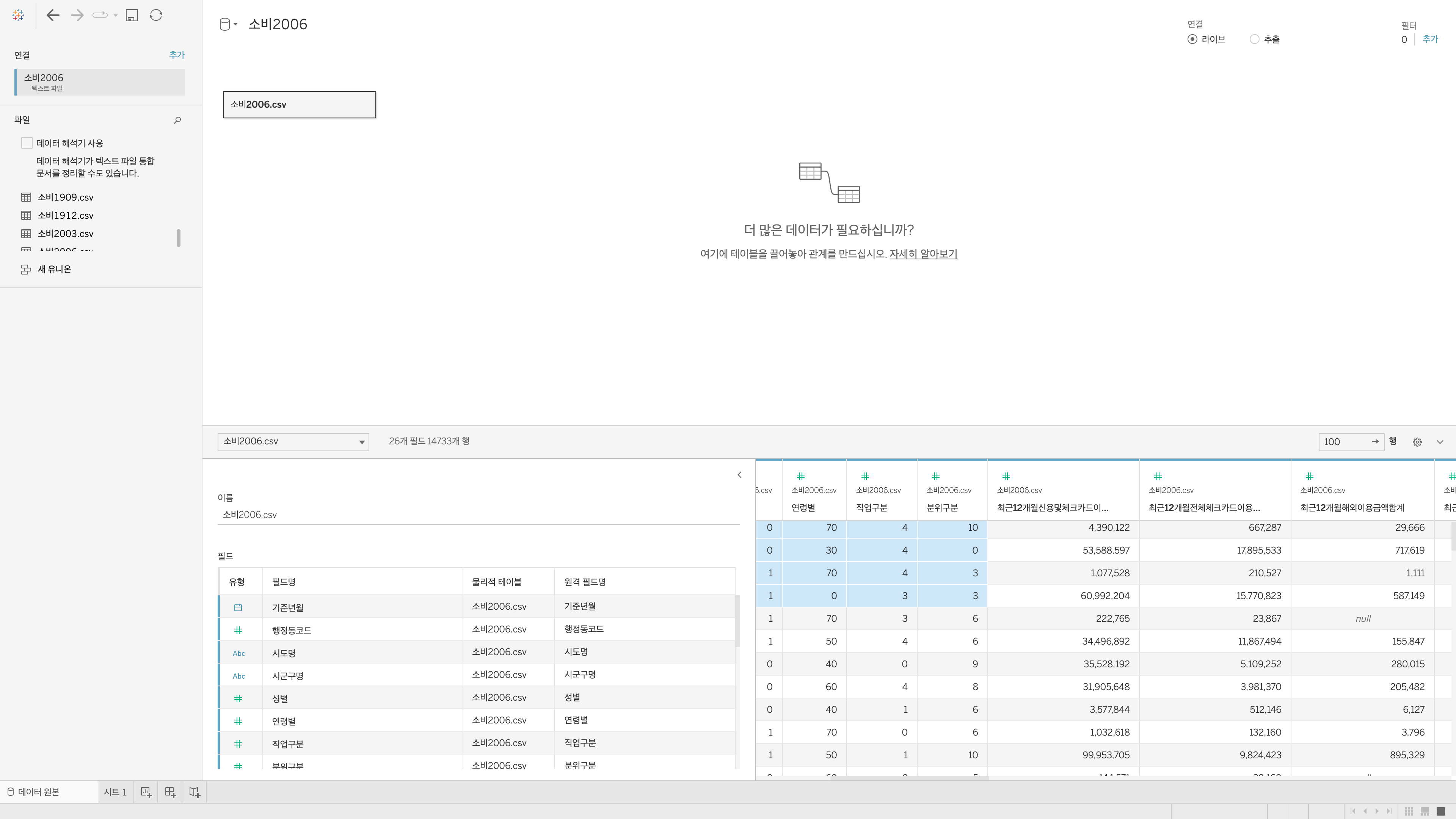Click the back arrow in toolbar
This screenshot has height=819, width=1456.
[53, 15]
